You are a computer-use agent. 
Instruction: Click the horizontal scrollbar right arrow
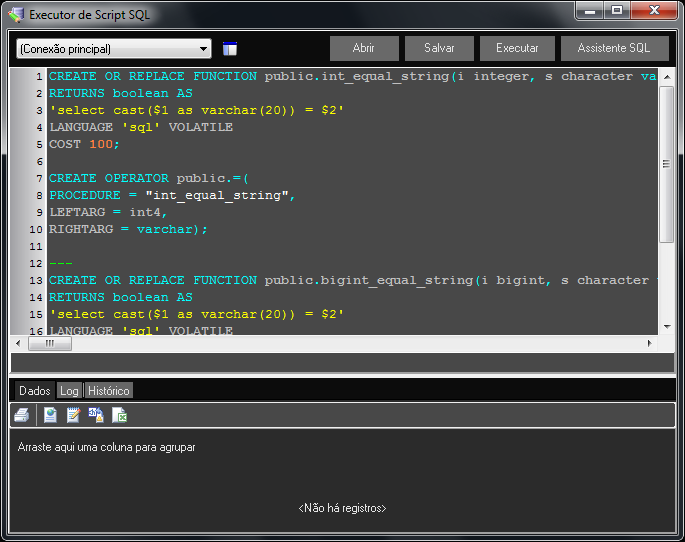coord(650,343)
